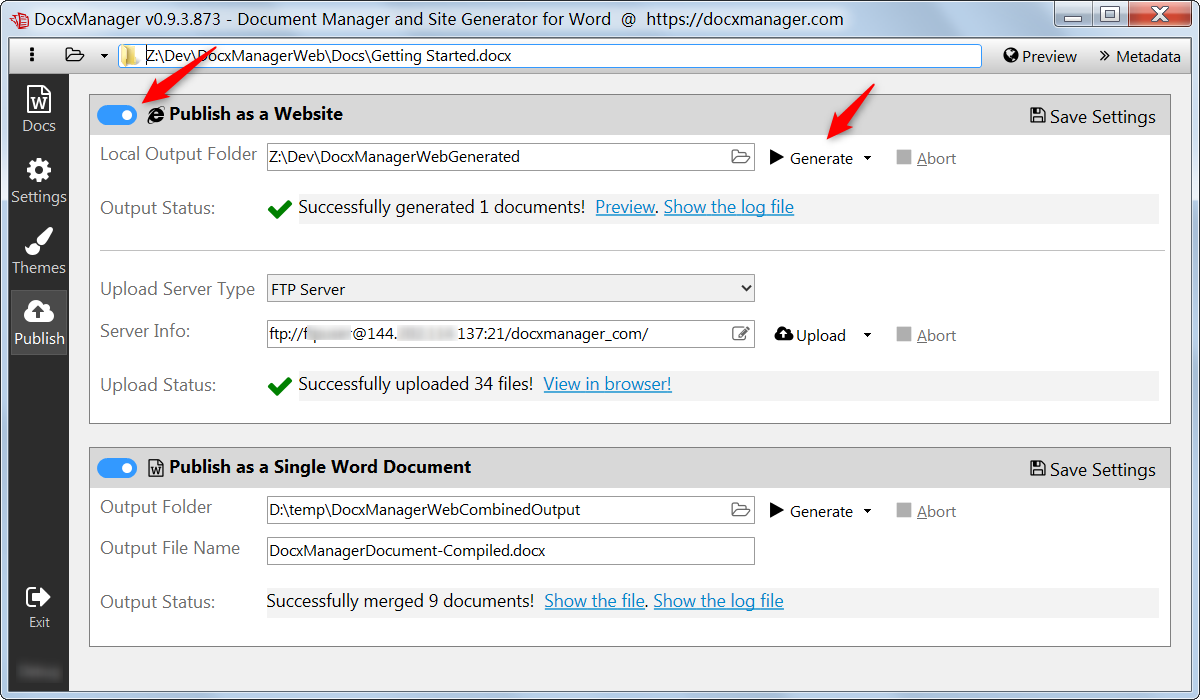
Task: Expand the Upload options arrow
Action: click(867, 335)
